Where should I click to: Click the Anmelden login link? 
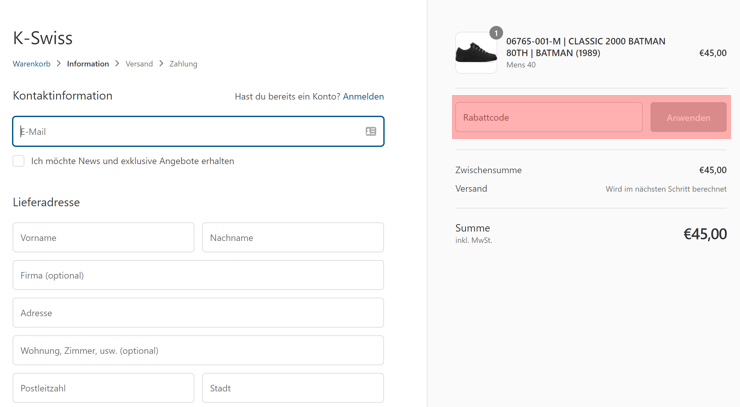point(363,96)
